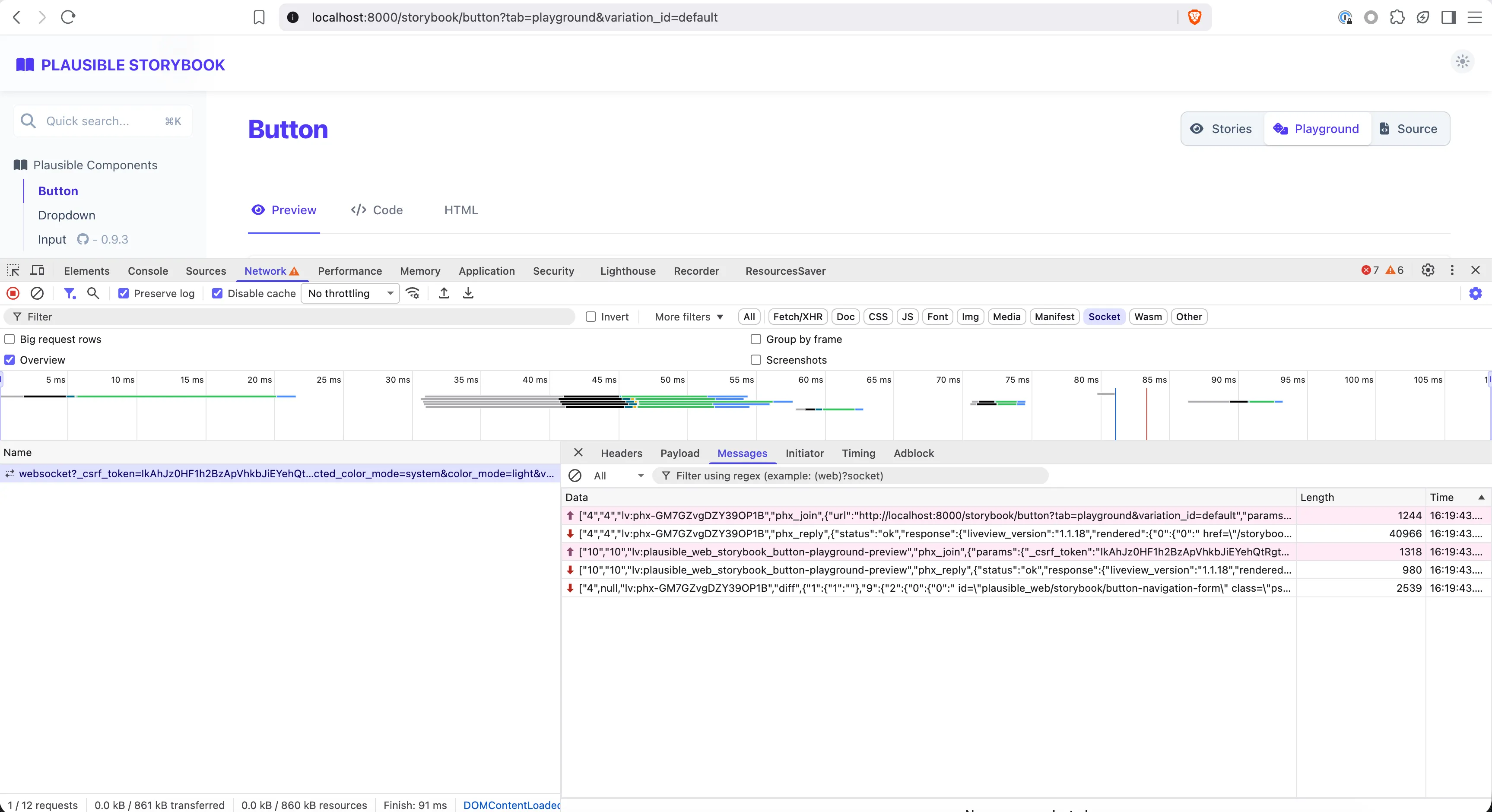Enable Screenshots checkbox

click(756, 360)
